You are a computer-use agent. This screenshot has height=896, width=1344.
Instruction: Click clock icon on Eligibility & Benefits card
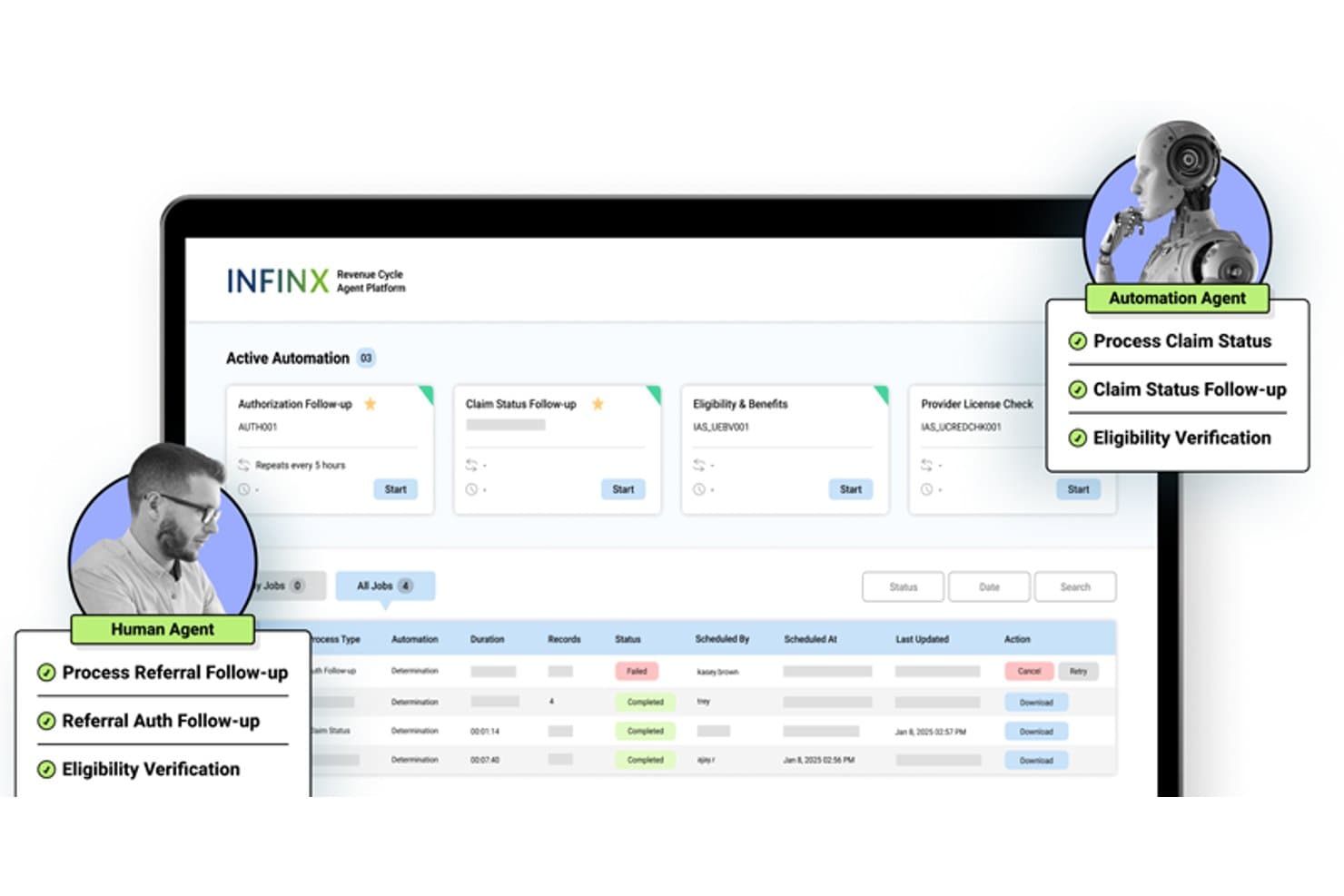tap(698, 489)
